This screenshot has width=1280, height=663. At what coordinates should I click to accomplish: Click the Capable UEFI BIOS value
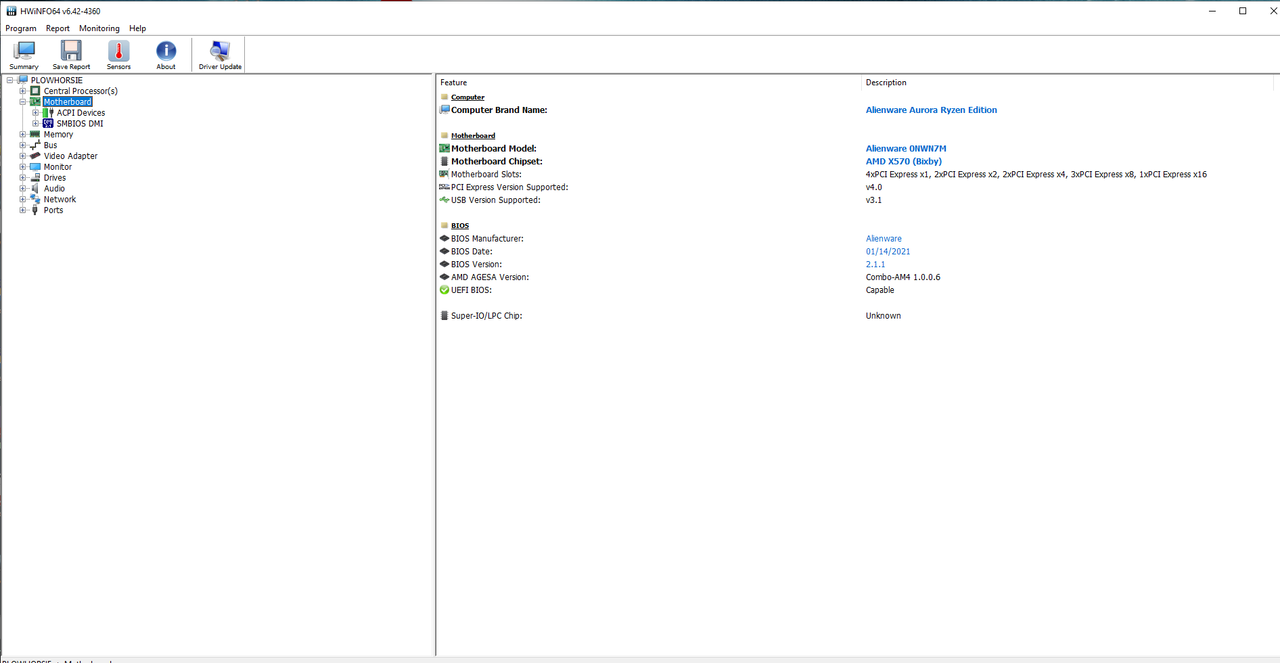[x=880, y=290]
